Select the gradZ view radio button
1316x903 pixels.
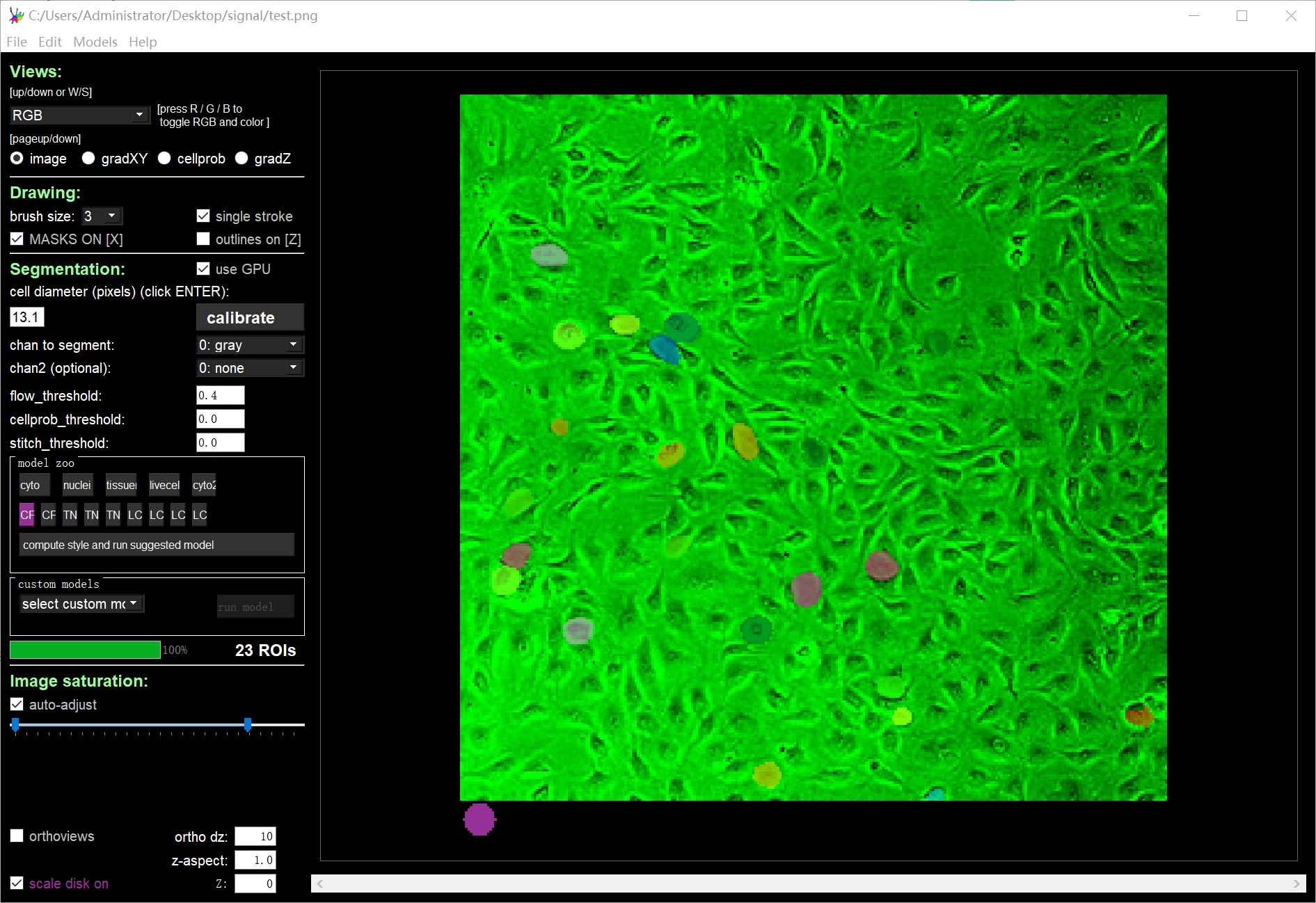click(x=241, y=159)
